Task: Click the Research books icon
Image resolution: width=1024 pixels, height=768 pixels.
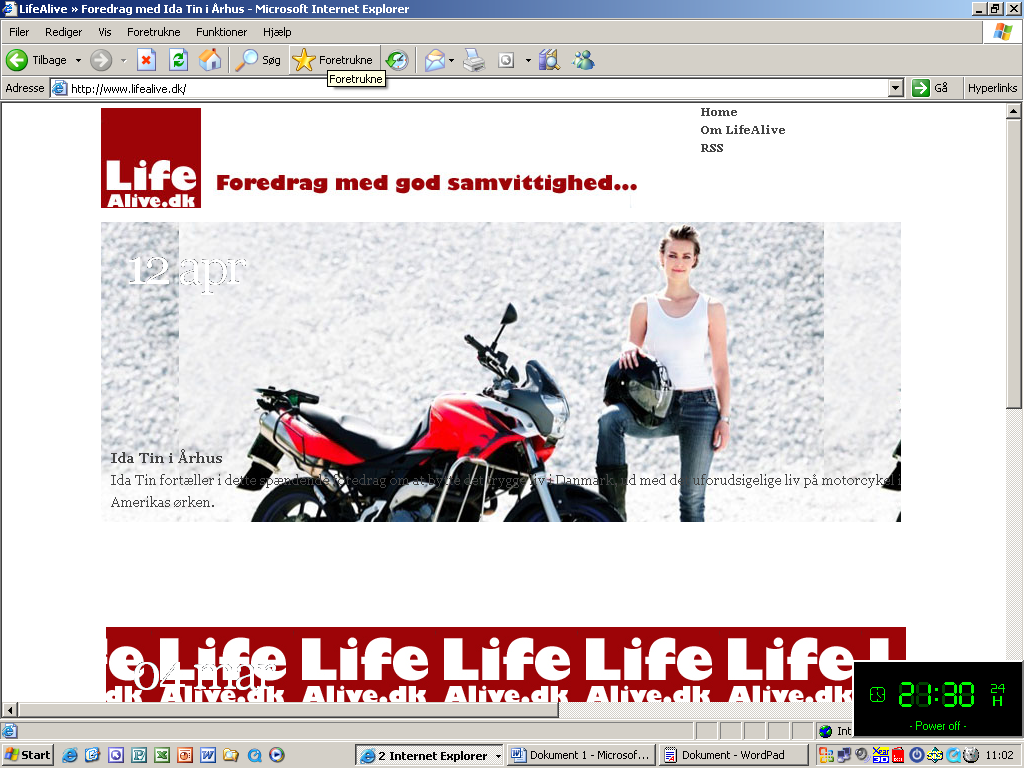Action: coord(549,60)
